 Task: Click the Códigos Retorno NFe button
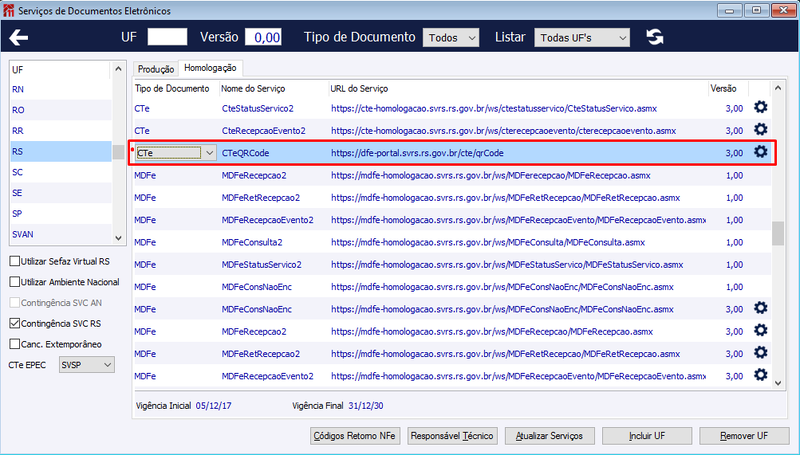tap(355, 436)
